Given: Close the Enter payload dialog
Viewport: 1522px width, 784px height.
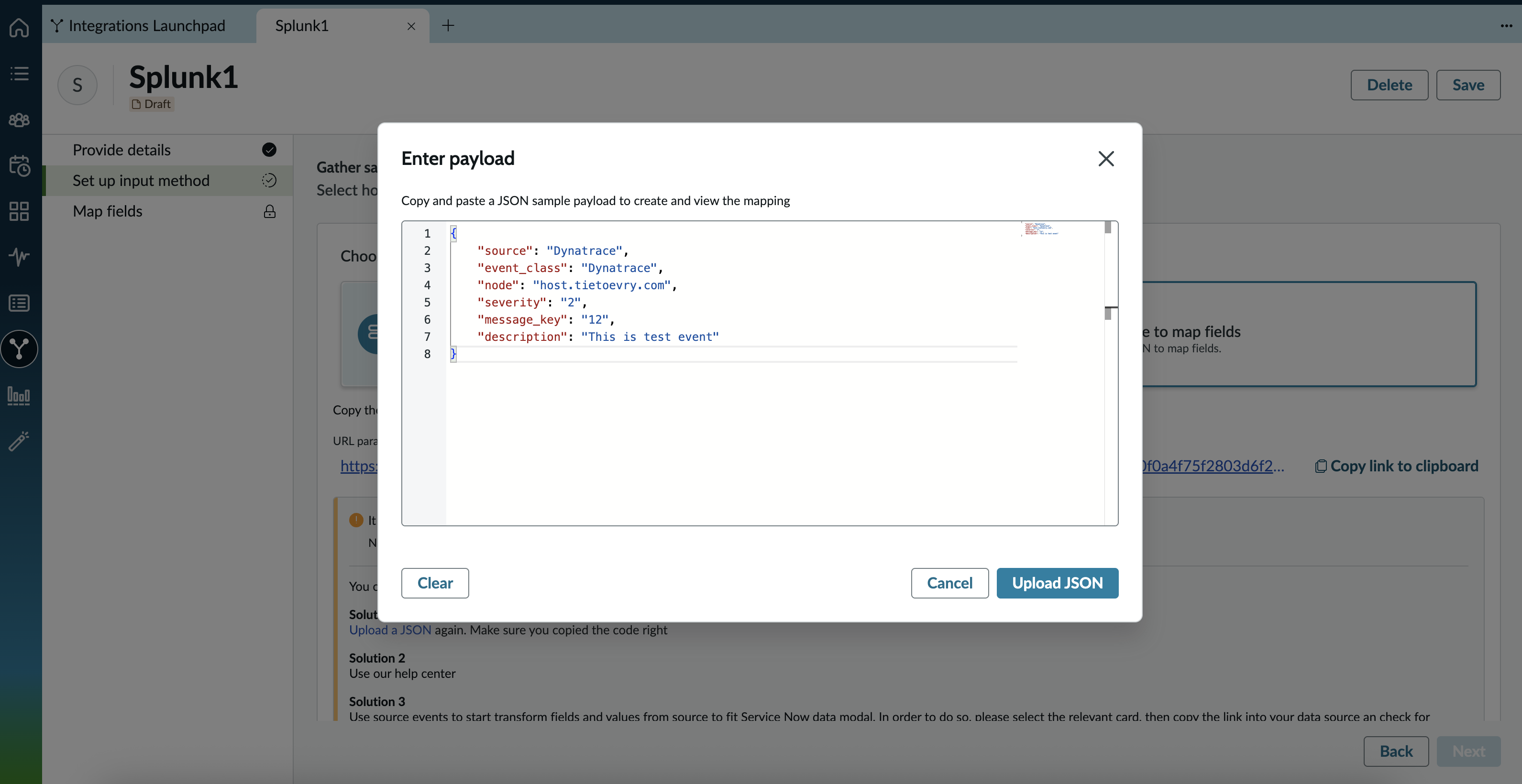Looking at the screenshot, I should coord(1106,158).
